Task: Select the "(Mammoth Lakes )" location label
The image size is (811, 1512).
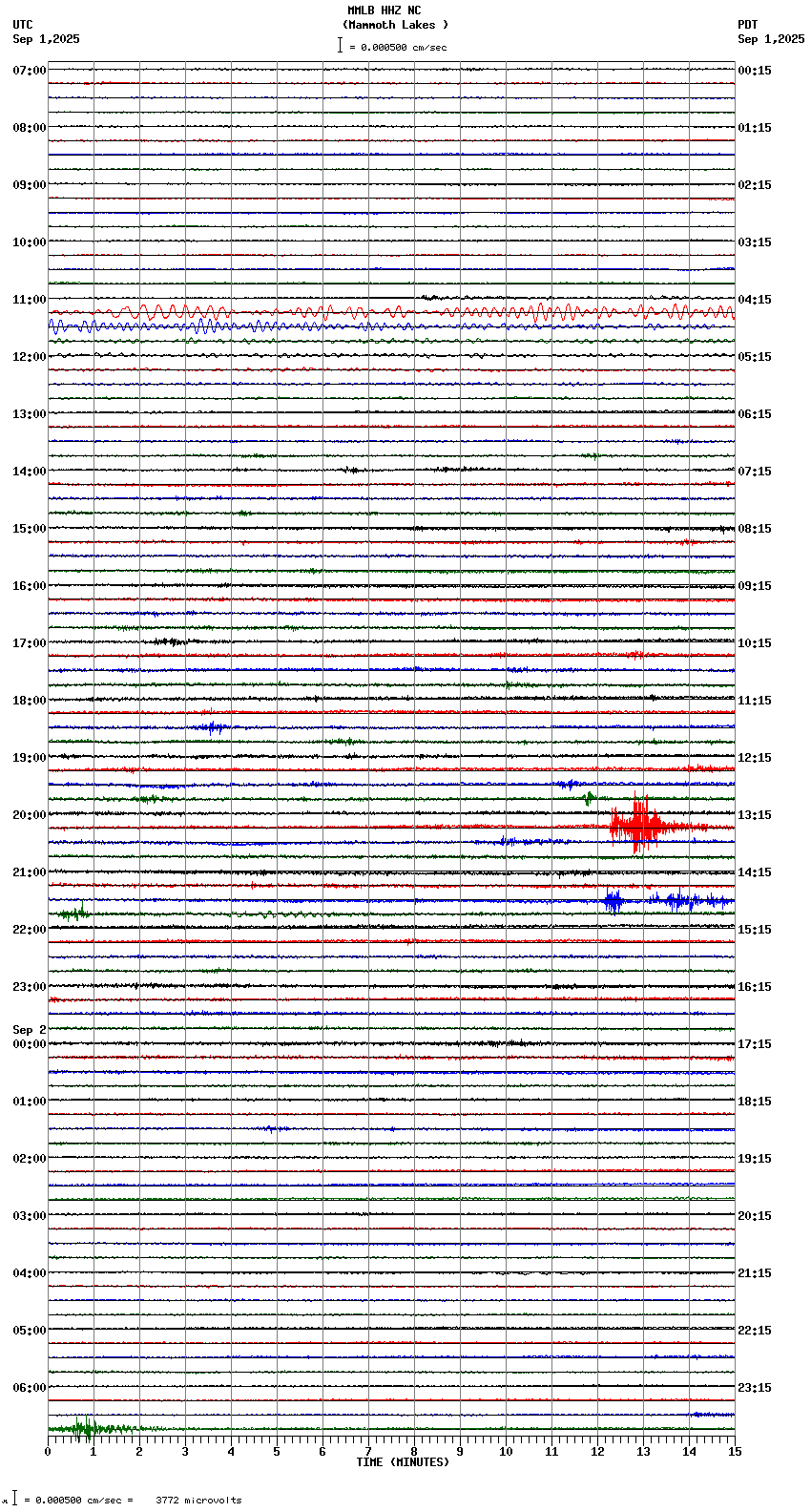Action: pos(395,25)
